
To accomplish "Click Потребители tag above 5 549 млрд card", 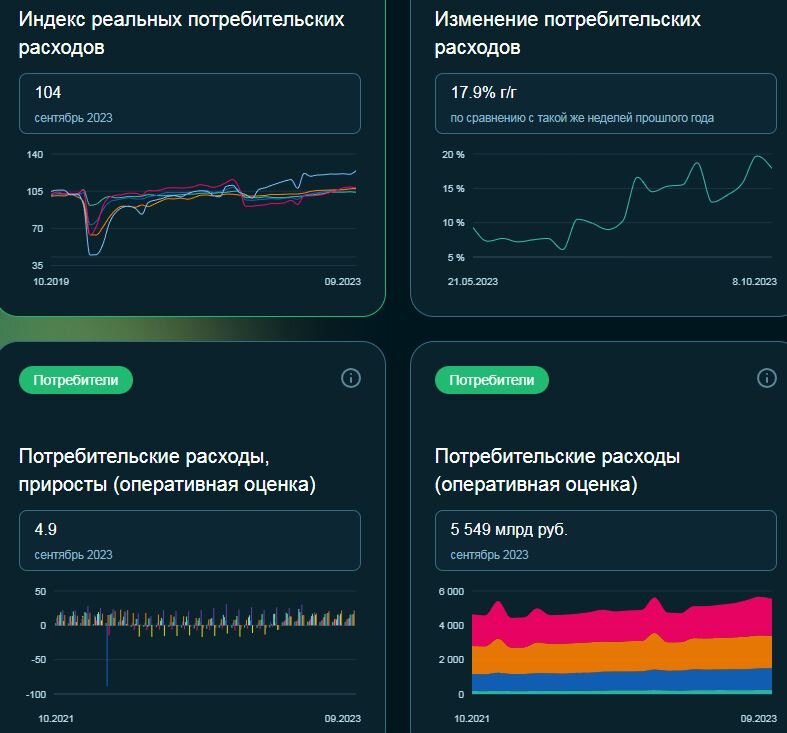I will tap(492, 380).
